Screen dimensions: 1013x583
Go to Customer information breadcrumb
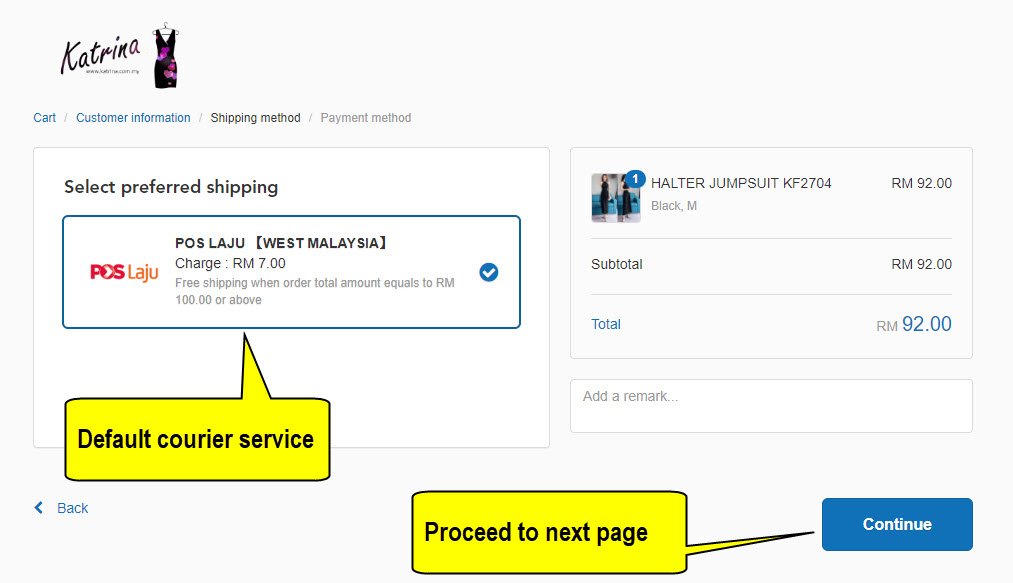133,118
